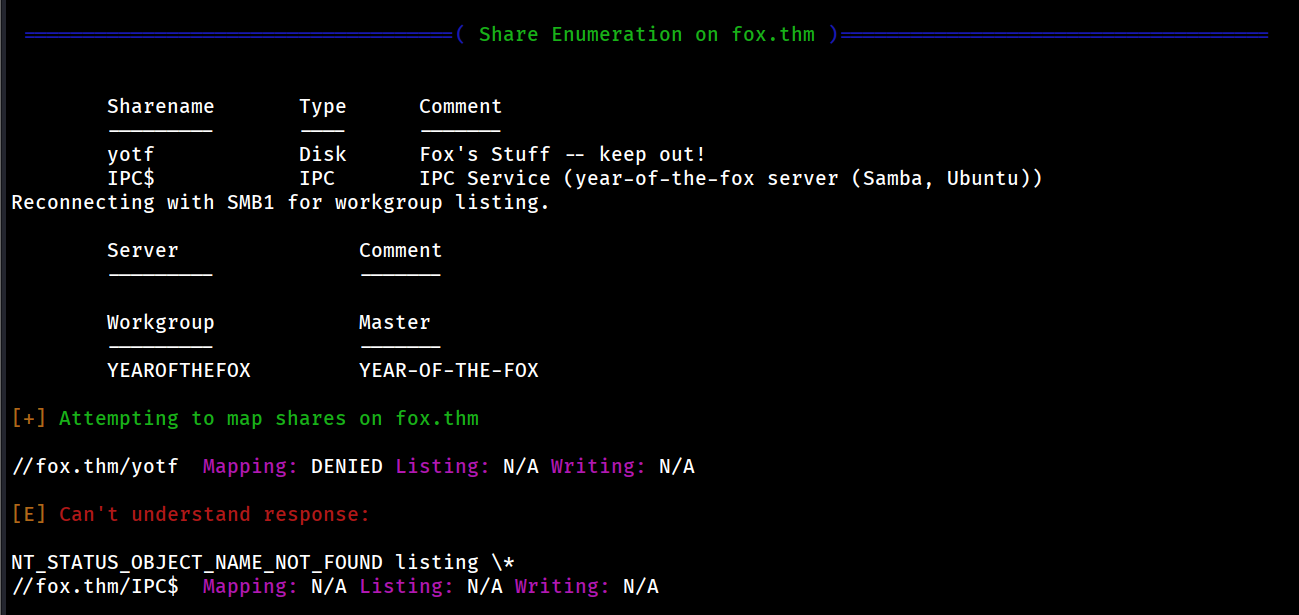
Task: Click the 'Reconnecting with SMB1' line
Action: coord(280,203)
